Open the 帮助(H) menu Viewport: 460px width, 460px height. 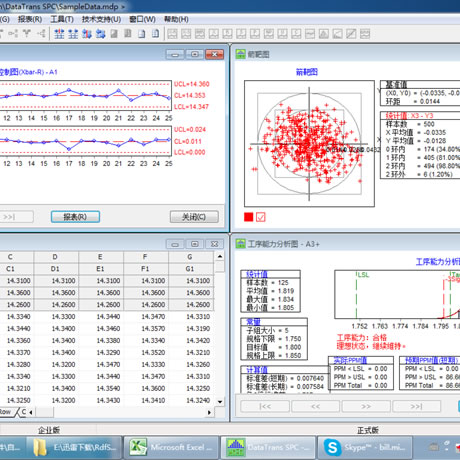tap(176, 19)
